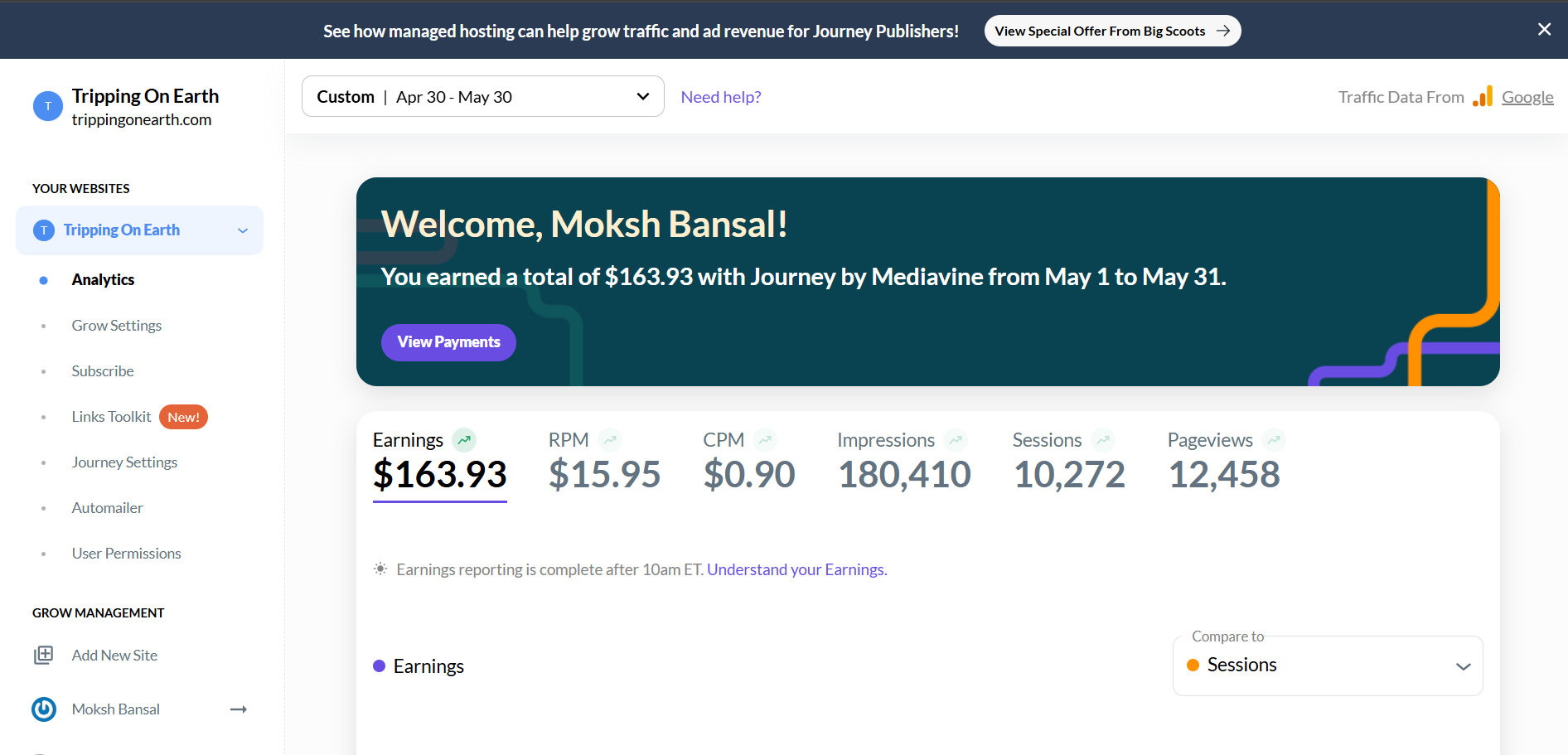
Task: Click View Special Offer From Big Scoots
Action: click(x=1112, y=31)
